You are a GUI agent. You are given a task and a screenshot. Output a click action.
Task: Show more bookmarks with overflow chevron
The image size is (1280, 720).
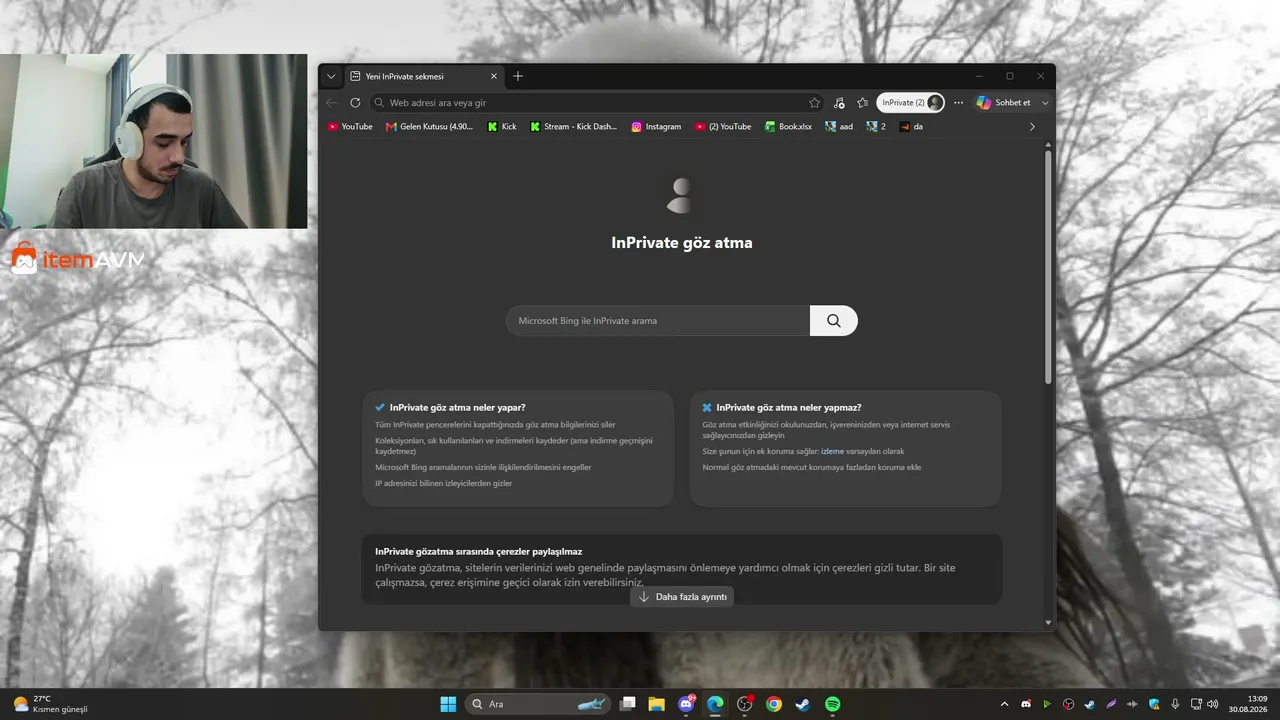pos(1032,127)
